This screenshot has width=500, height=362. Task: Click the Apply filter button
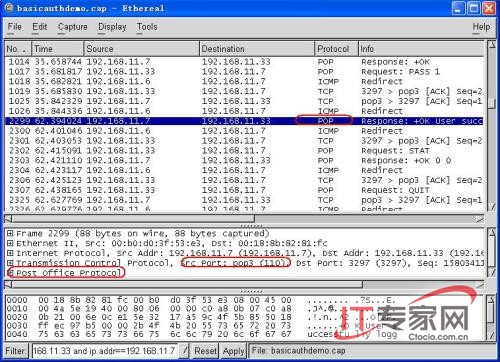click(233, 351)
